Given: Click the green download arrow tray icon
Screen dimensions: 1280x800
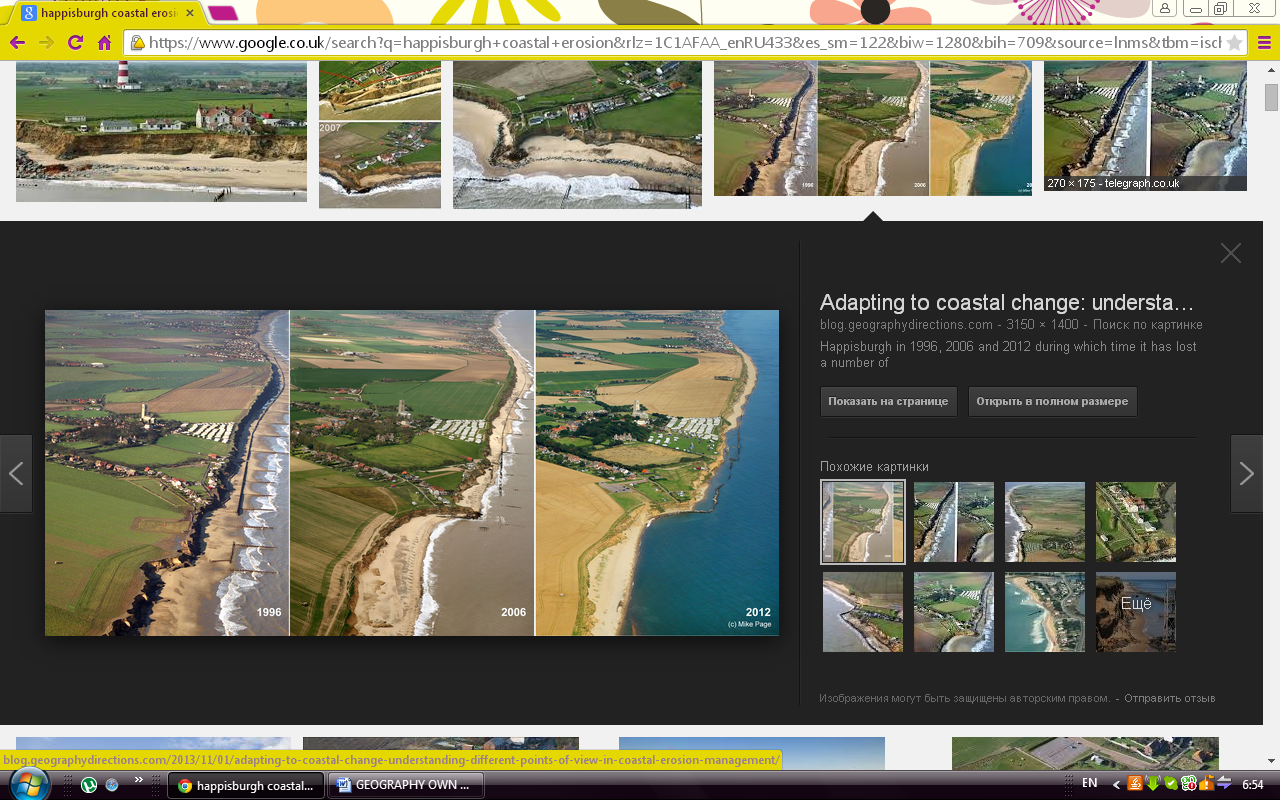Looking at the screenshot, I should [1153, 784].
